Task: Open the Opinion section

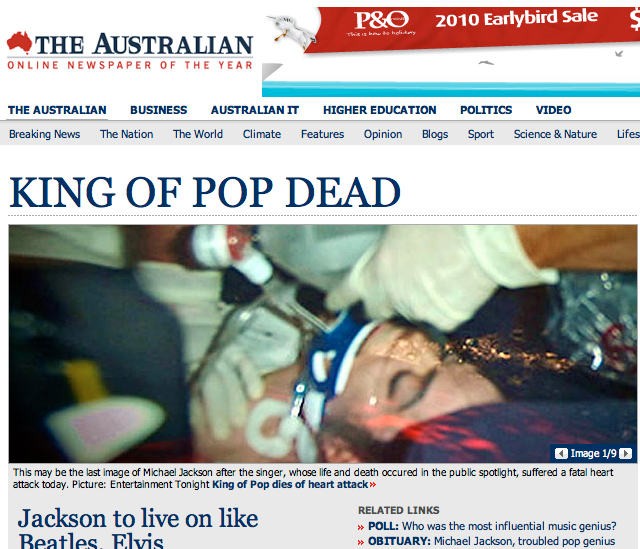Action: (x=383, y=134)
